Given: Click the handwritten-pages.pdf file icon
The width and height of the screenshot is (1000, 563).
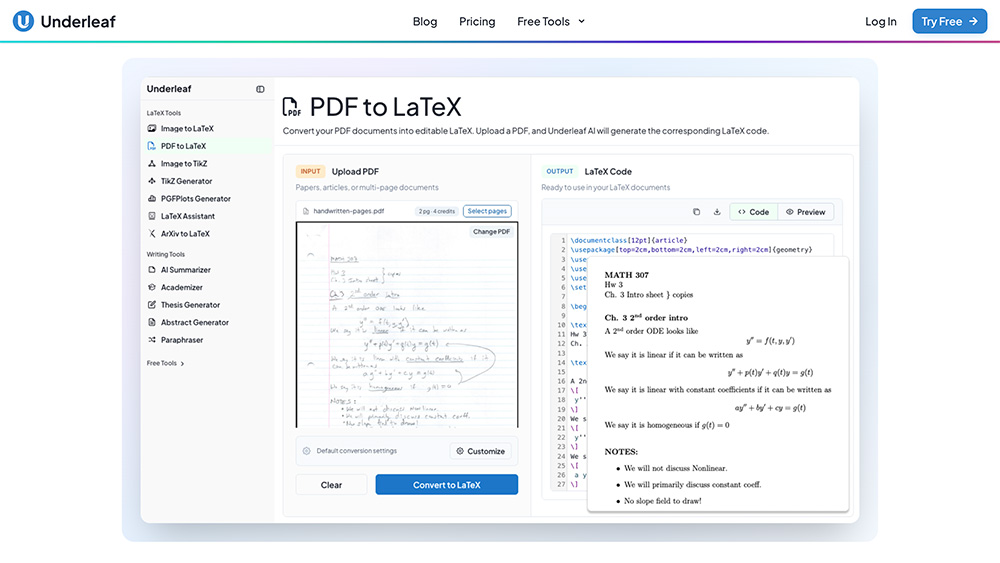Looking at the screenshot, I should point(305,211).
